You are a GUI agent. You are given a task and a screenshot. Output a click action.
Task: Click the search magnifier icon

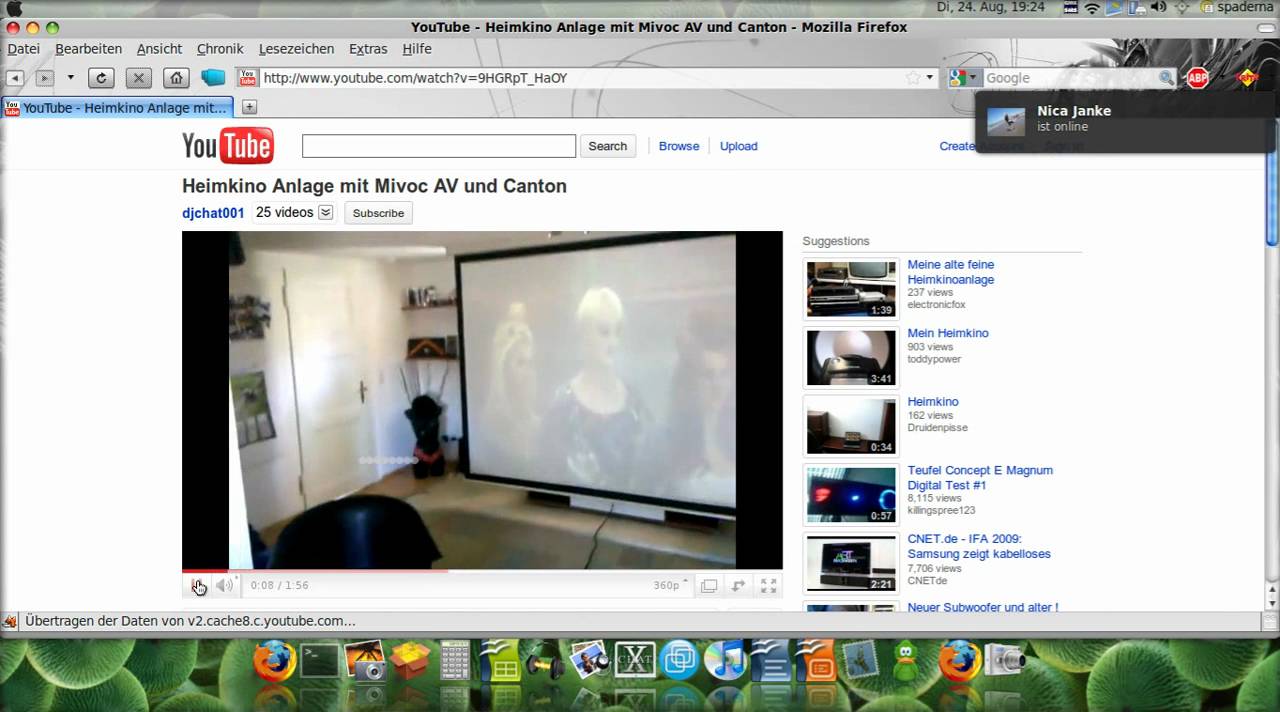coord(1166,78)
